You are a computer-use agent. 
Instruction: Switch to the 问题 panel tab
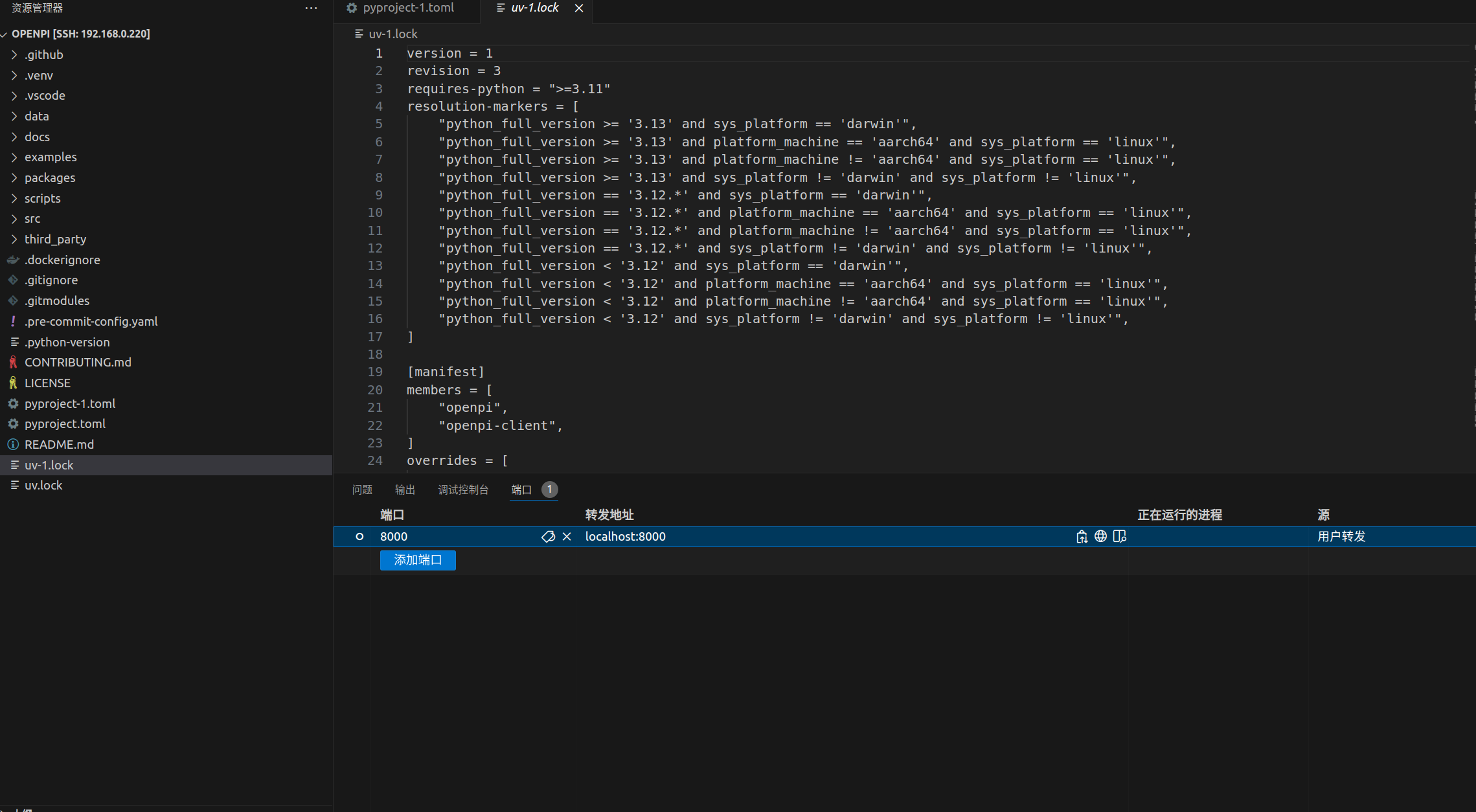[x=362, y=490]
